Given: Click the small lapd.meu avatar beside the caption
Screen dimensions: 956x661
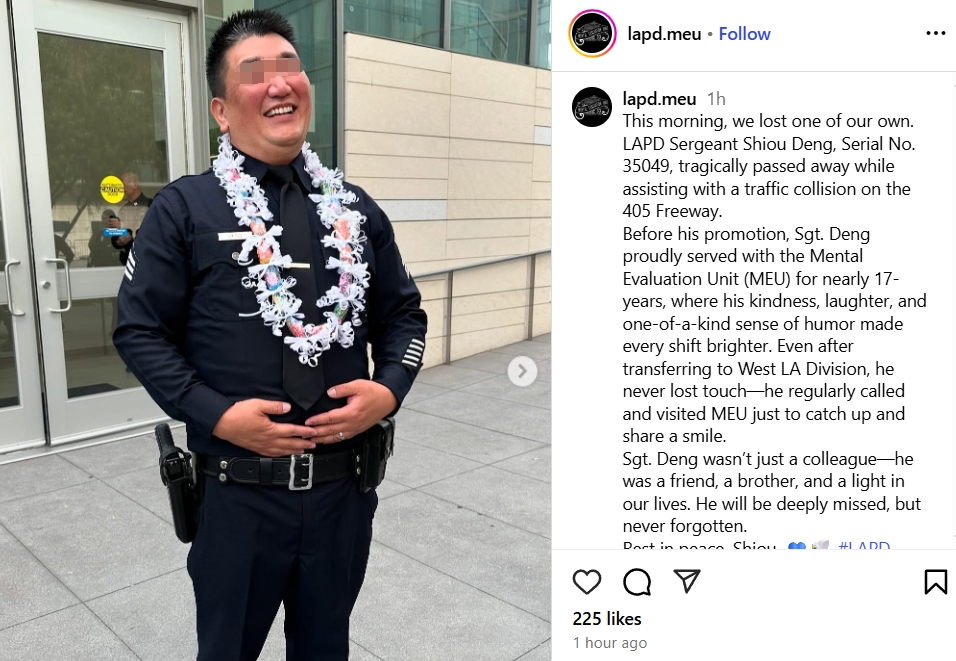Looking at the screenshot, I should 592,107.
